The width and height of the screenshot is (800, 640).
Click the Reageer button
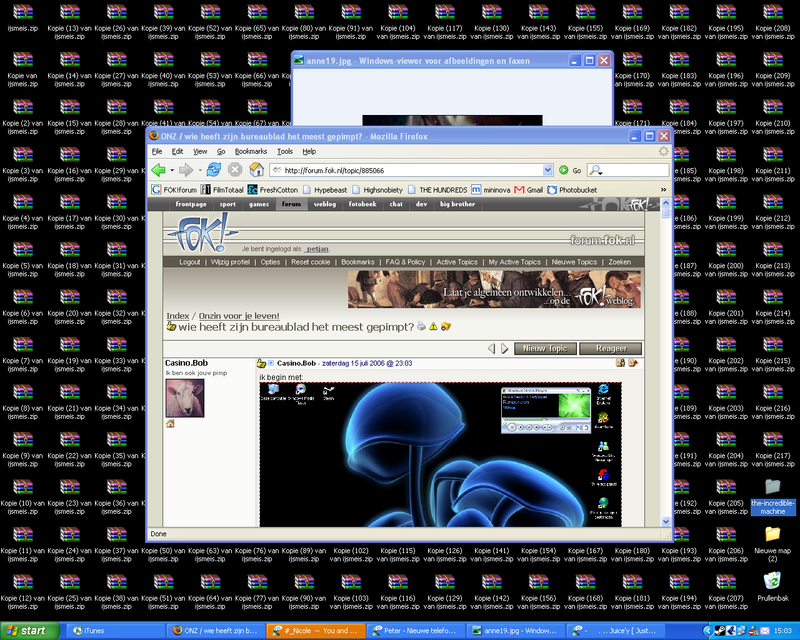[x=611, y=349]
